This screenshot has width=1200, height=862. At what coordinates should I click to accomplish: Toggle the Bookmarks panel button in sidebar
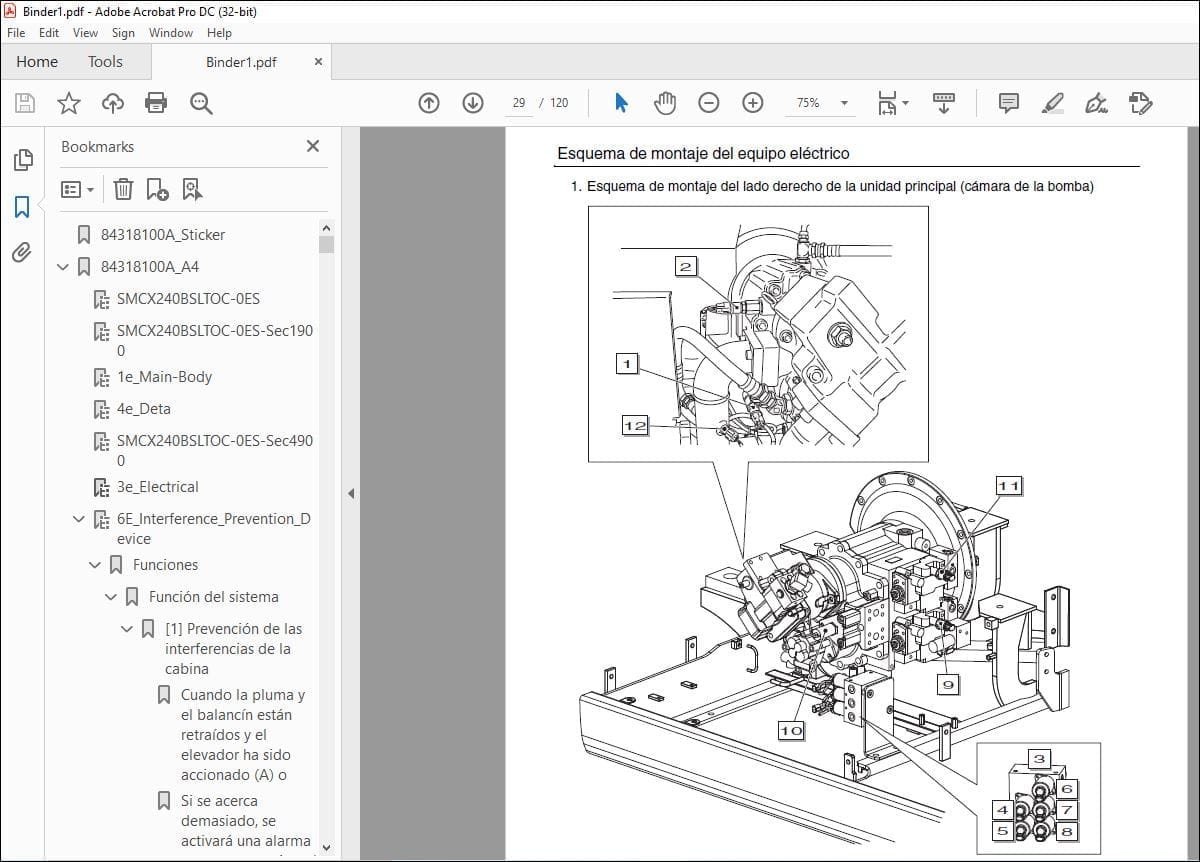[x=22, y=207]
